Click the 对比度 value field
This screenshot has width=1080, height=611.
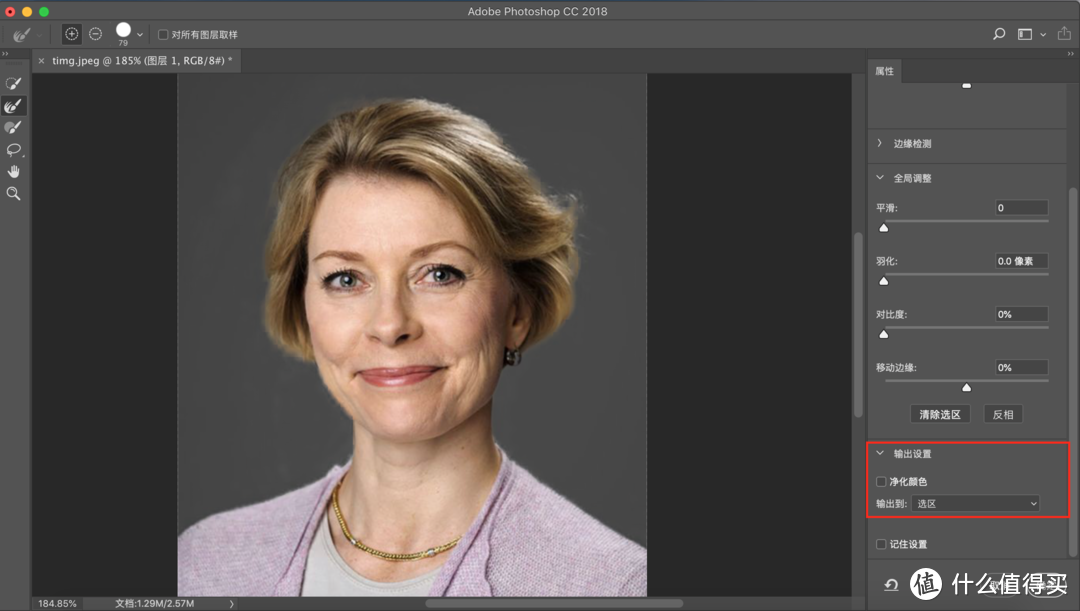pos(1021,314)
